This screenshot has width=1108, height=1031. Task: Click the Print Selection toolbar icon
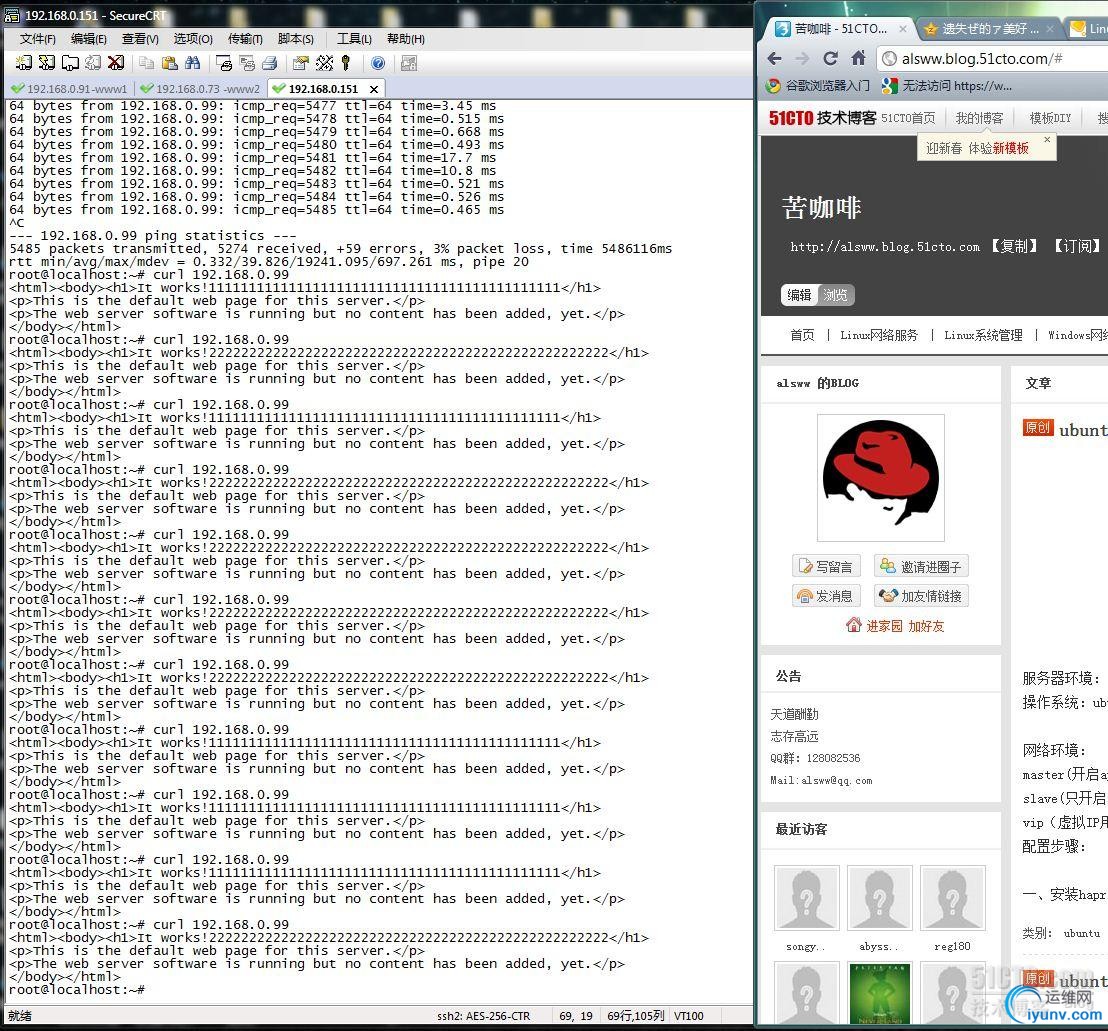247,64
